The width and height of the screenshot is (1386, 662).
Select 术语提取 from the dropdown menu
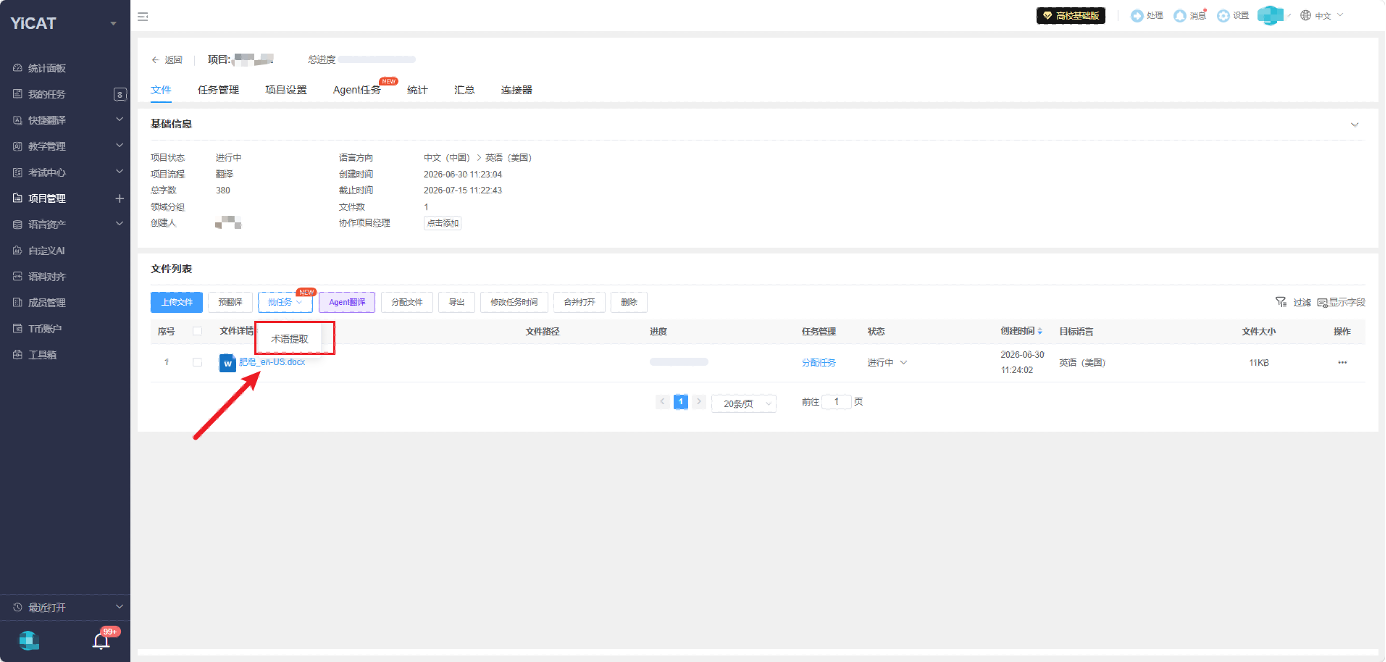[290, 339]
